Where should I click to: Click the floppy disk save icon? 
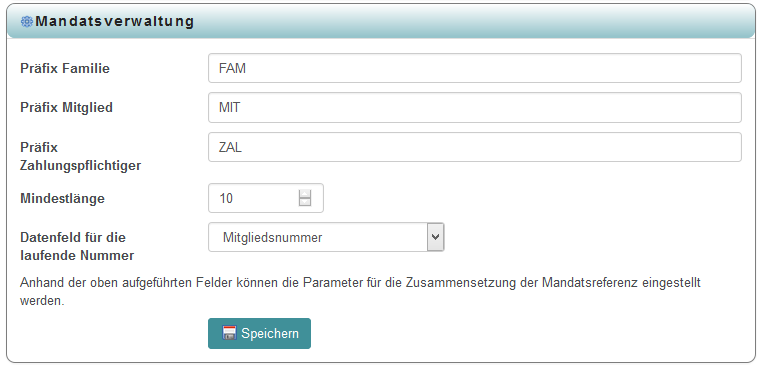click(229, 333)
